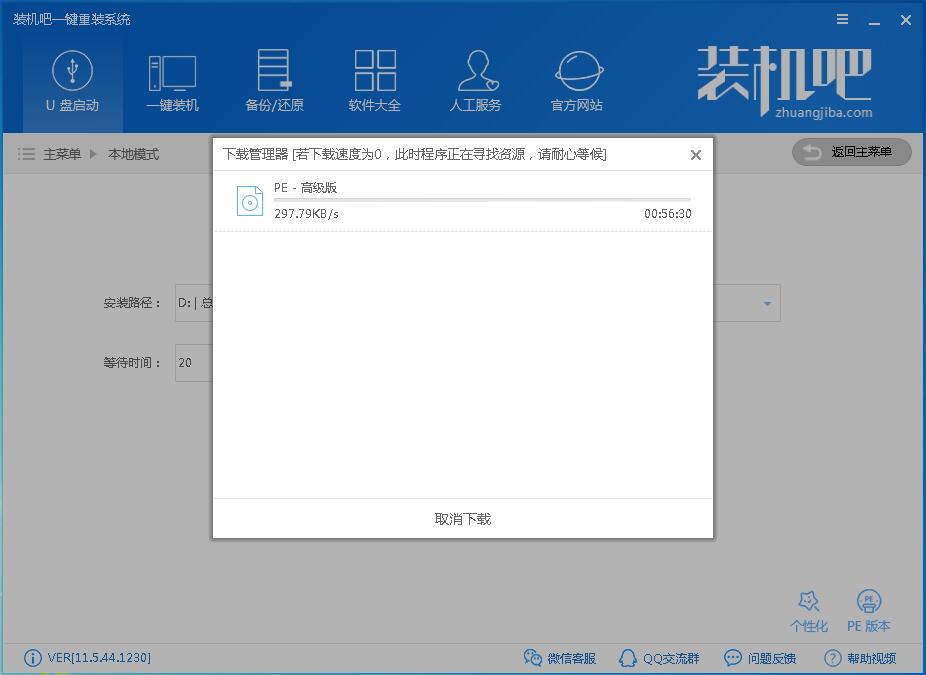The width and height of the screenshot is (926, 675).
Task: Expand the 安装路径 dropdown arrow
Action: point(767,303)
